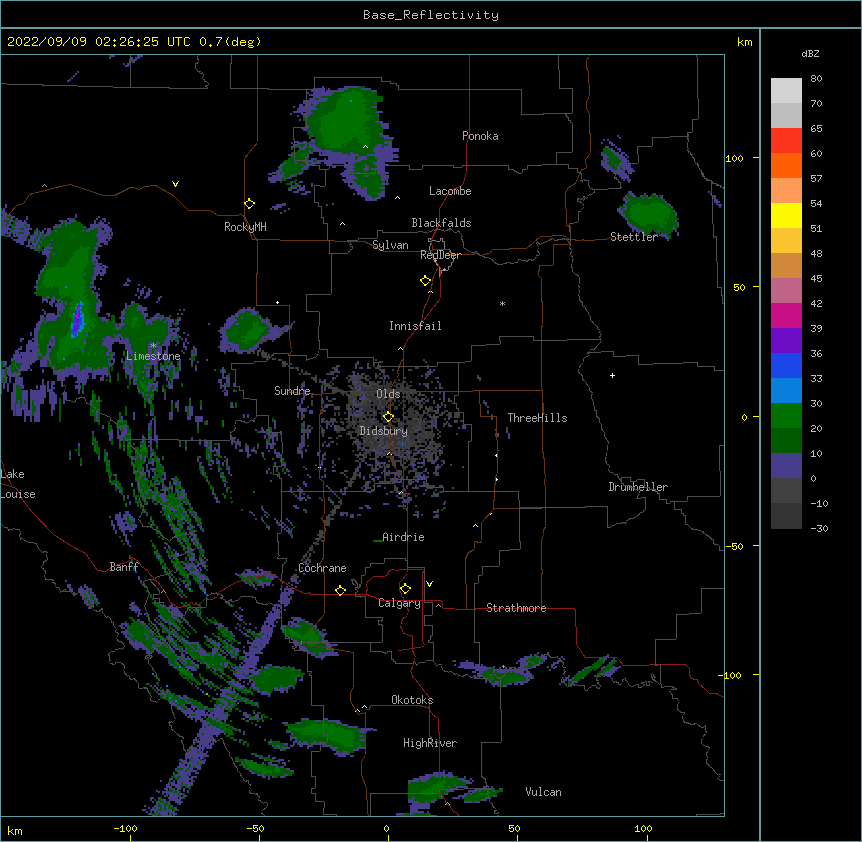Click the yellow diamond between Olds and Didsbury

(x=388, y=417)
